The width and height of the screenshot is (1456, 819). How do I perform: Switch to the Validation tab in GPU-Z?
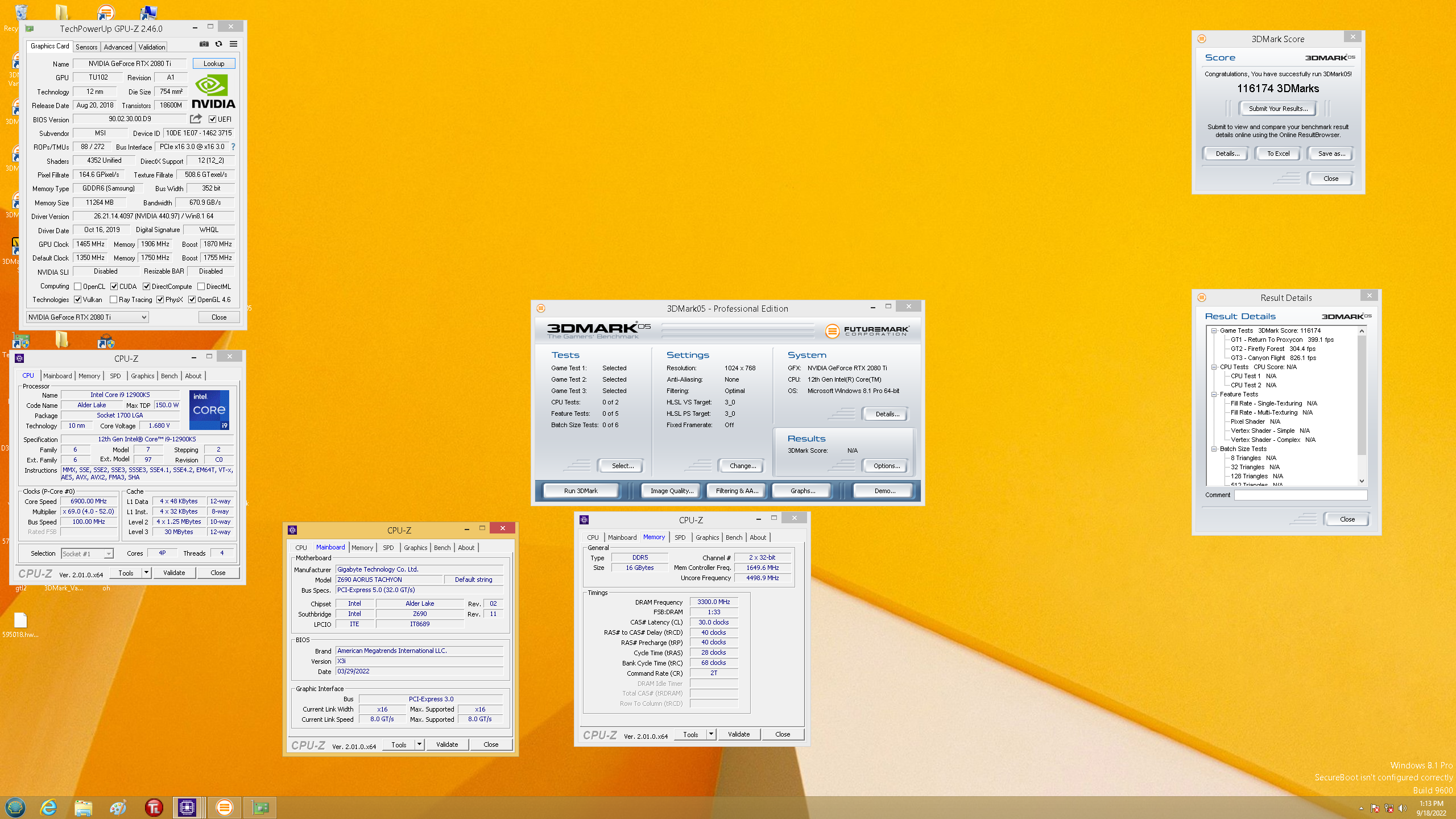tap(152, 47)
